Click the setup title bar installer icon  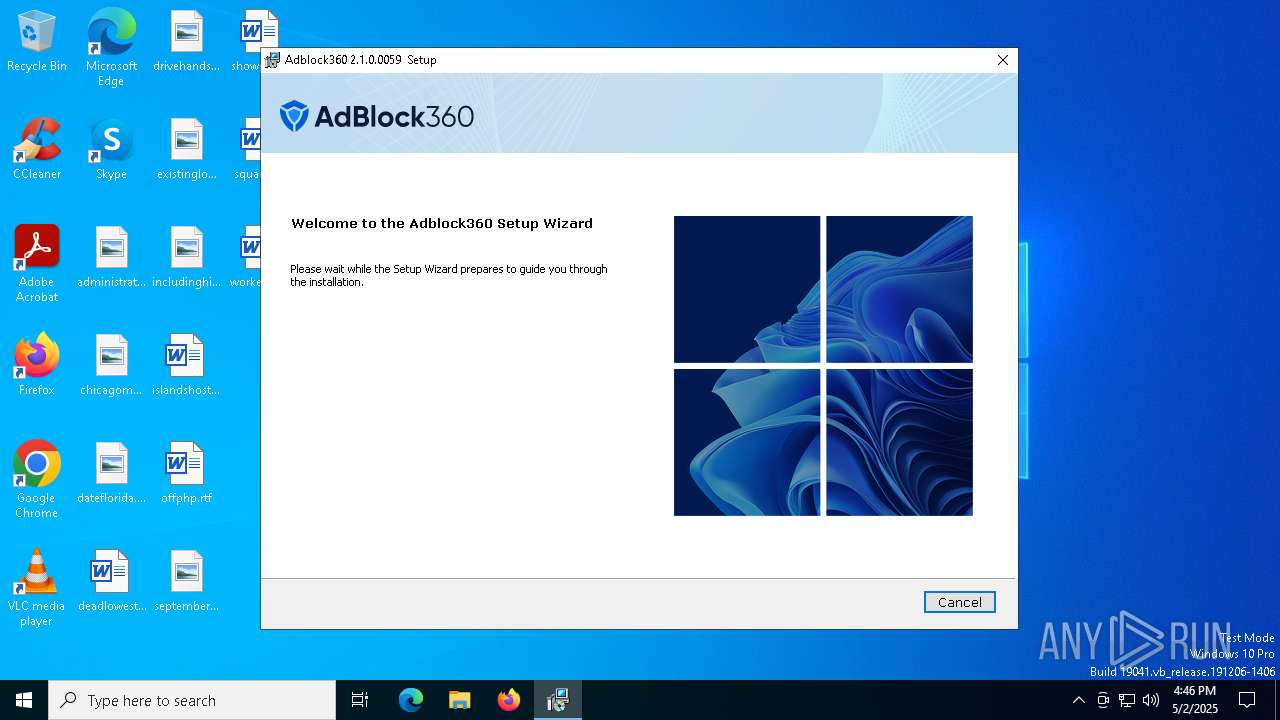click(272, 60)
